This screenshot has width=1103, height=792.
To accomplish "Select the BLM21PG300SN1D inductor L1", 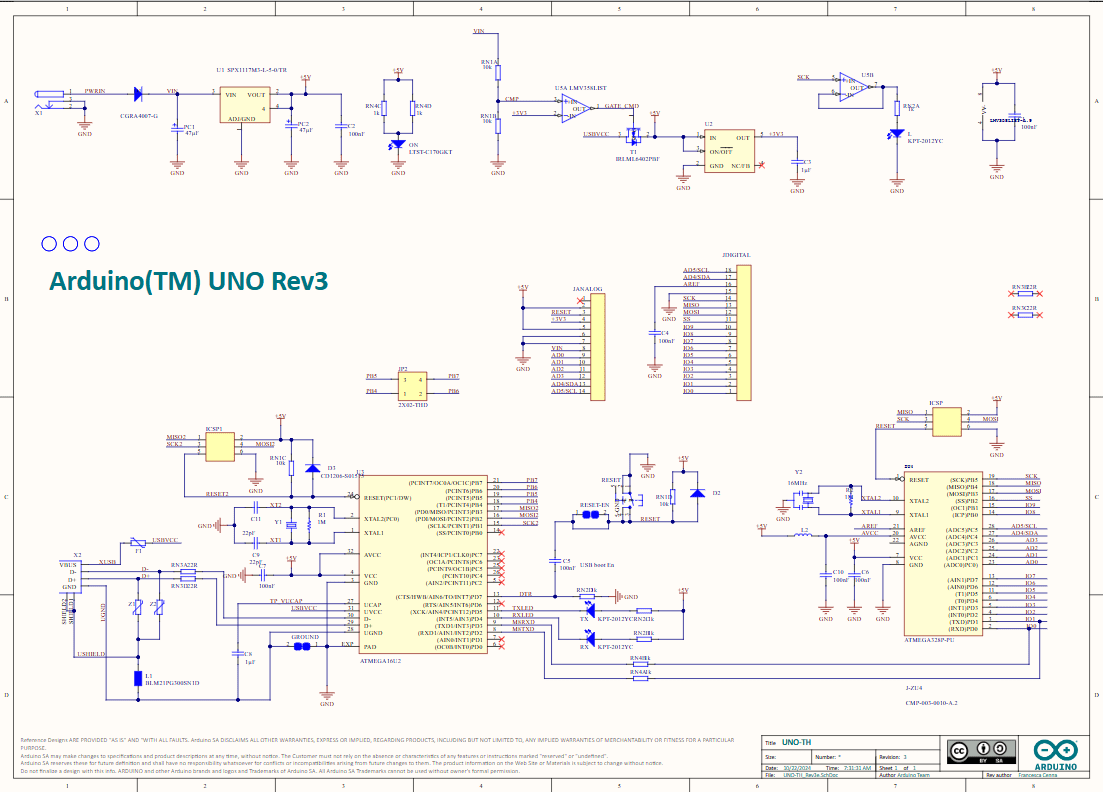I will (x=138, y=678).
